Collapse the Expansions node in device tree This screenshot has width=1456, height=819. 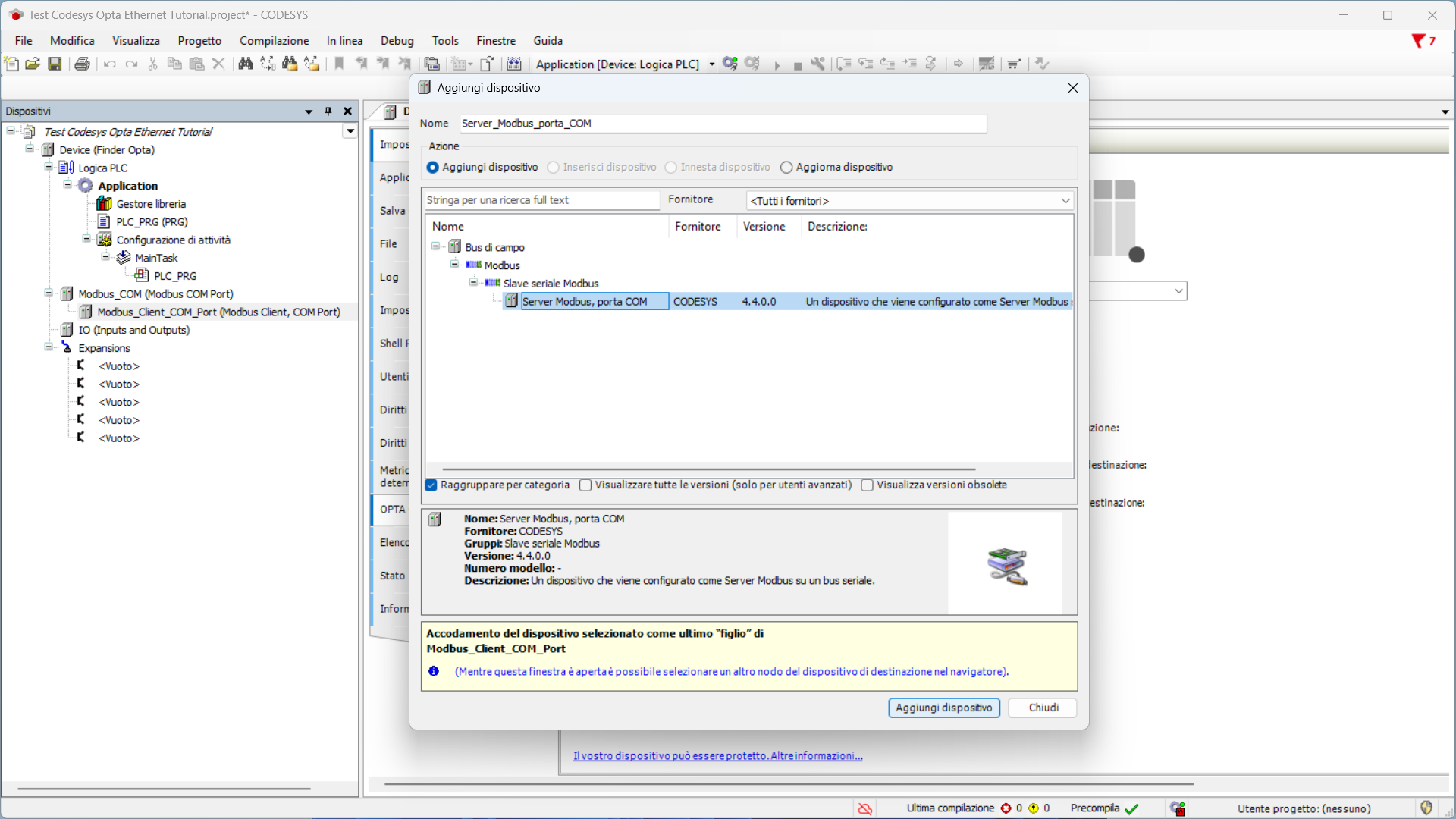point(49,347)
